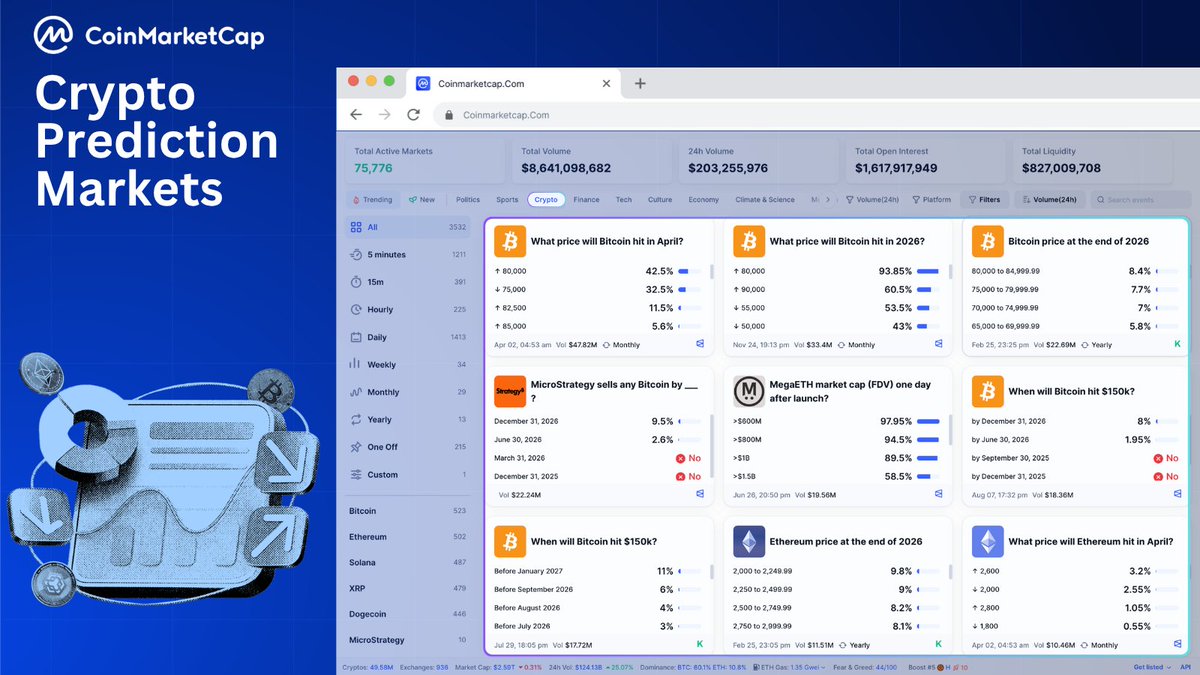Open the Volume(24h) funnel filter dropdown
The height and width of the screenshot is (675, 1200).
(x=871, y=200)
